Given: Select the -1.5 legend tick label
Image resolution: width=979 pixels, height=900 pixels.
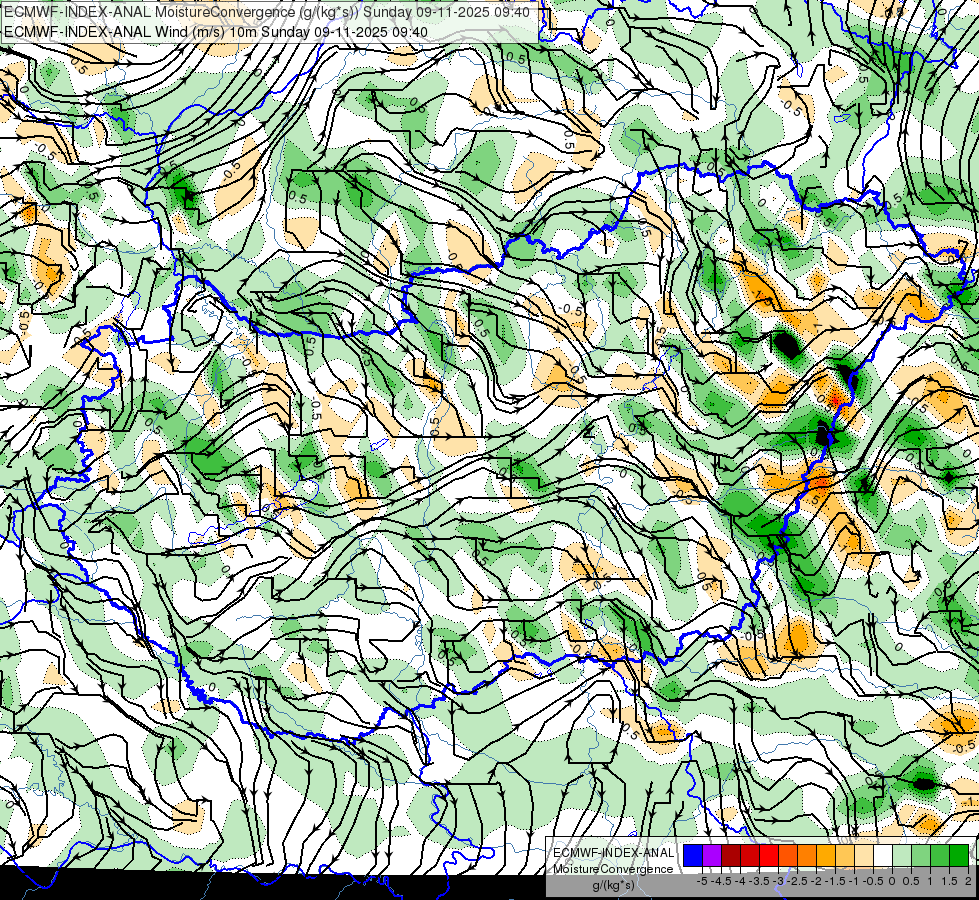Looking at the screenshot, I should 835,881.
